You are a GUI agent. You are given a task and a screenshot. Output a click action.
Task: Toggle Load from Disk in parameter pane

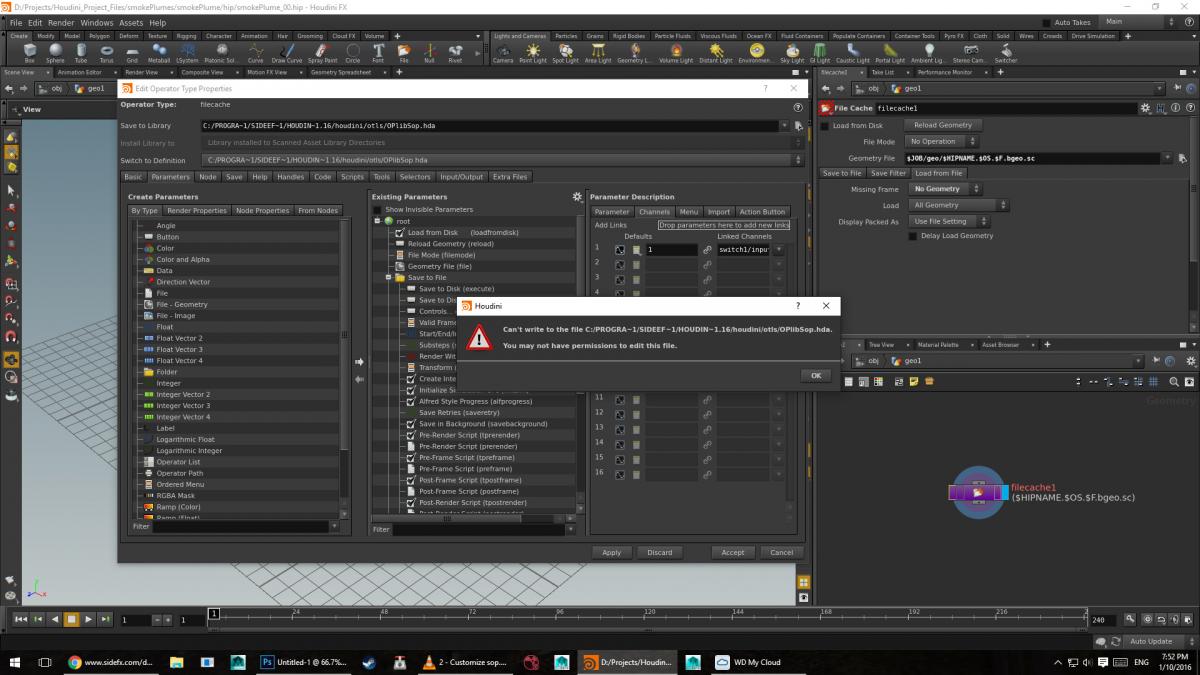pos(825,126)
